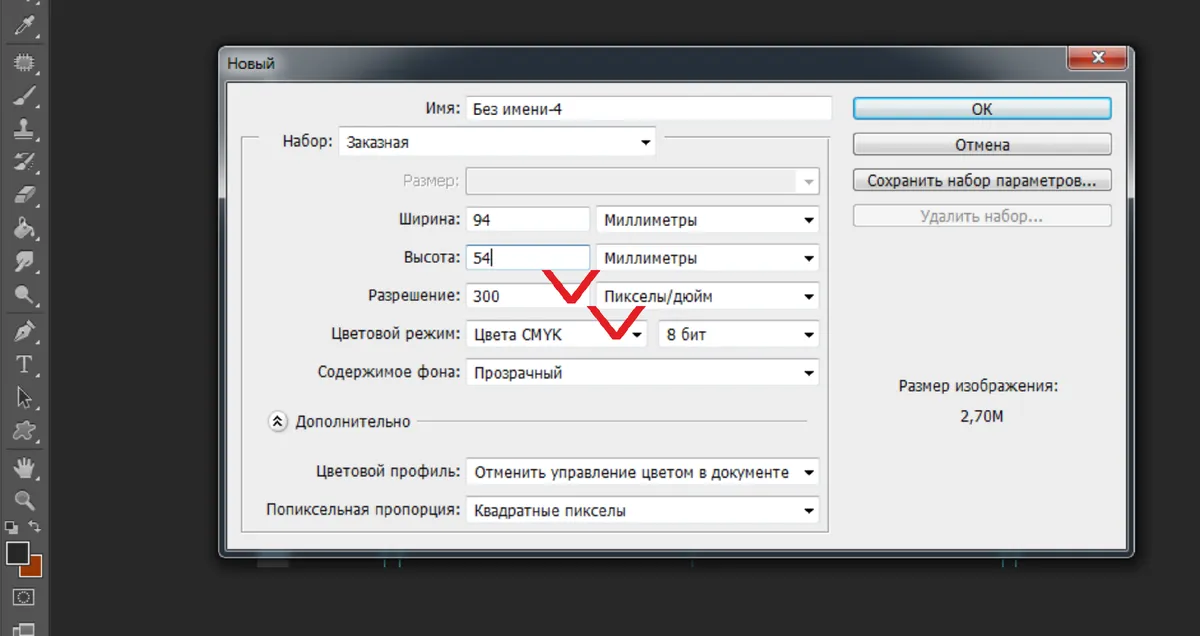Select the Dodge tool
The width and height of the screenshot is (1200, 636).
click(x=24, y=295)
